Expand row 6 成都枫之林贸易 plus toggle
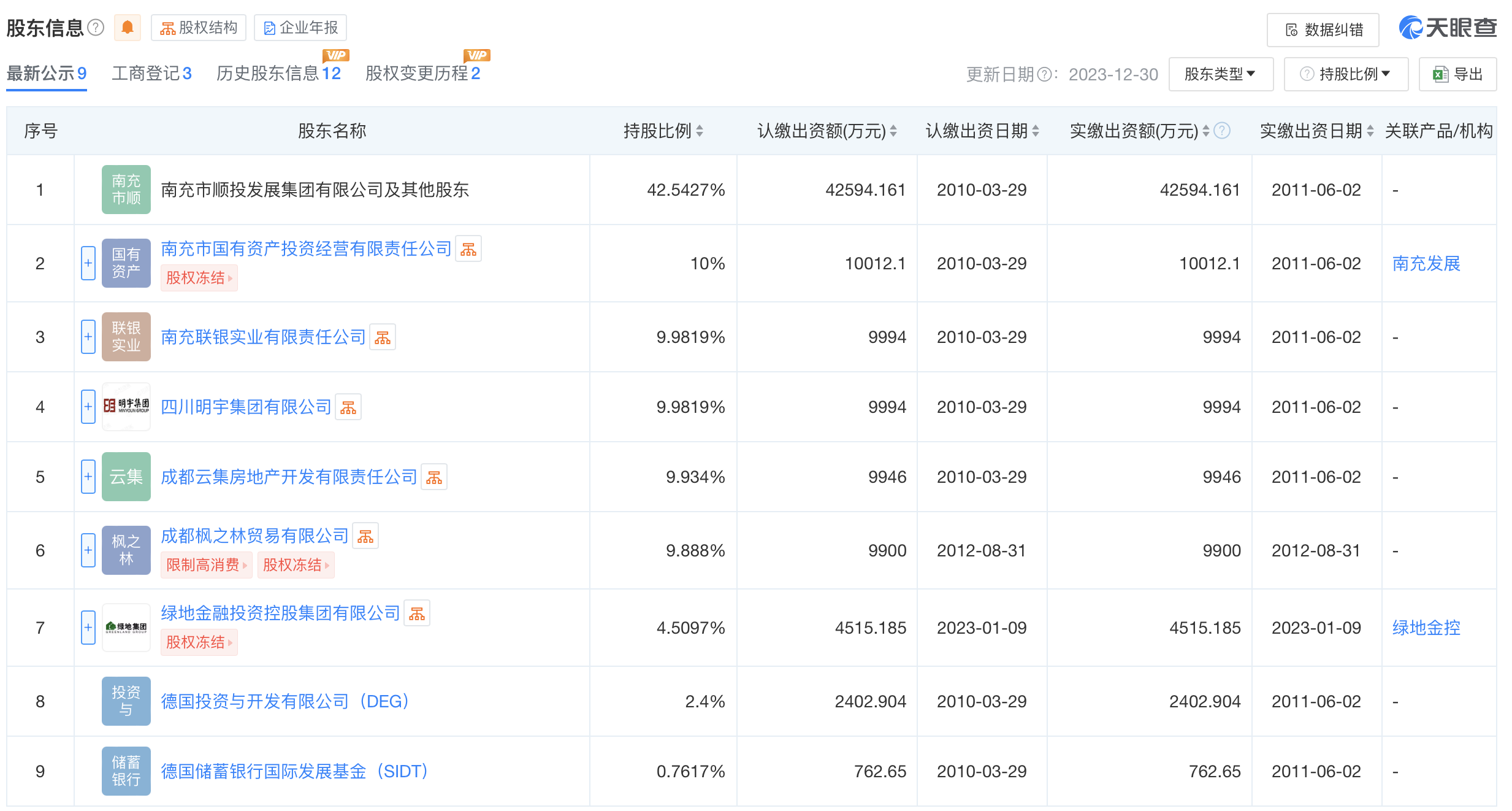Viewport: 1512px width, 811px height. click(88, 550)
